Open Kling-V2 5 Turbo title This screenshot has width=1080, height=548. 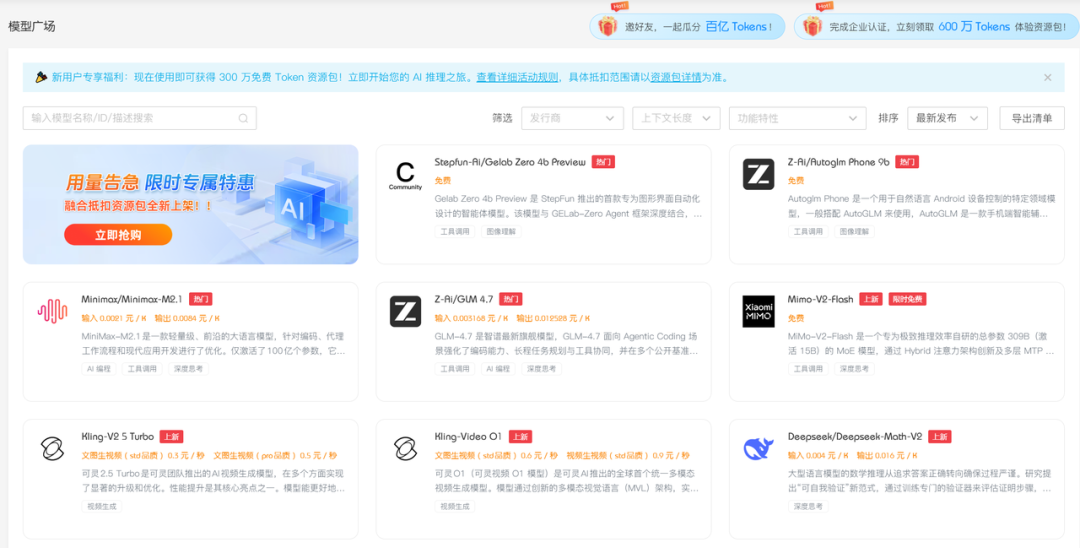click(117, 436)
